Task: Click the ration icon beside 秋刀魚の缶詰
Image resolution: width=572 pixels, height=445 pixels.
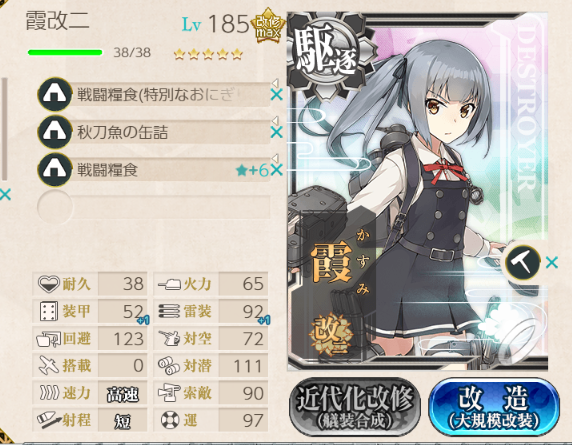Action: [x=54, y=132]
